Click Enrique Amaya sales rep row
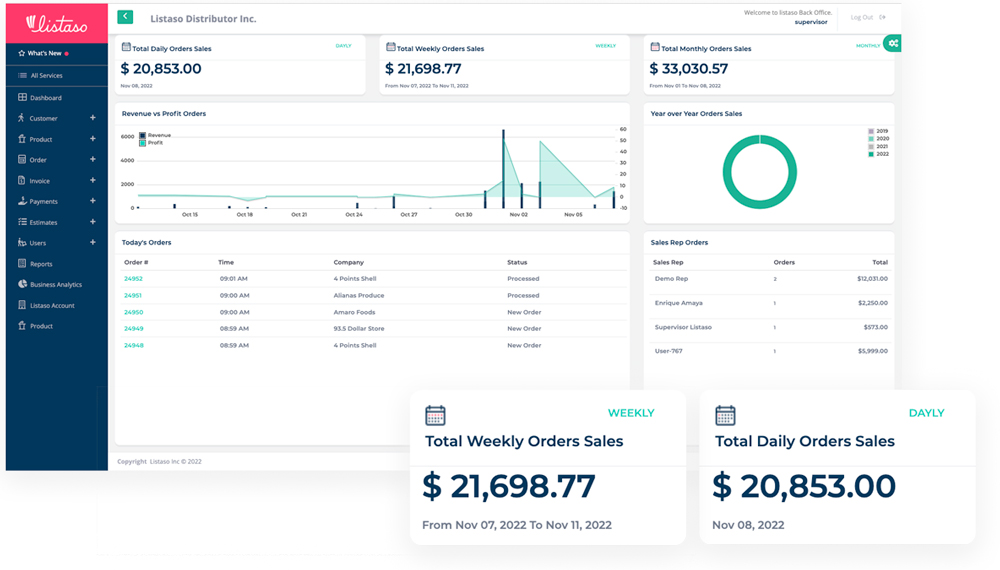 (770, 303)
